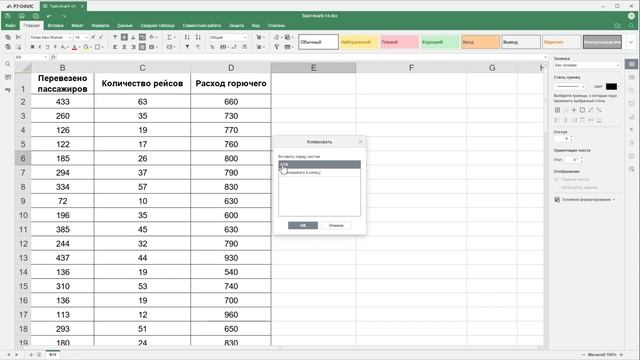Screen dimensions: 640x360
Task: Click OK in the copy sheet dialog
Action: coord(303,225)
